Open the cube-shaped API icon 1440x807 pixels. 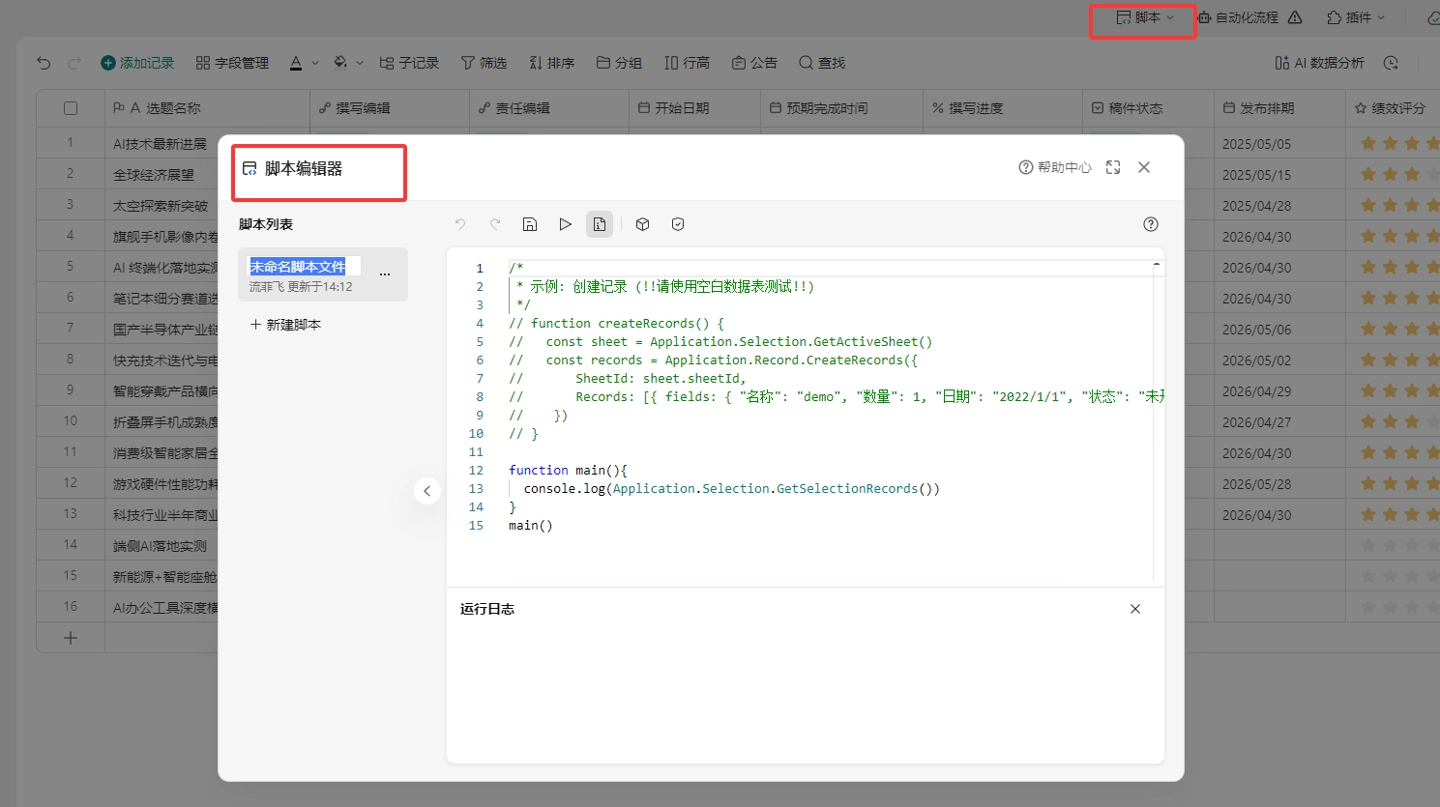pyautogui.click(x=643, y=224)
